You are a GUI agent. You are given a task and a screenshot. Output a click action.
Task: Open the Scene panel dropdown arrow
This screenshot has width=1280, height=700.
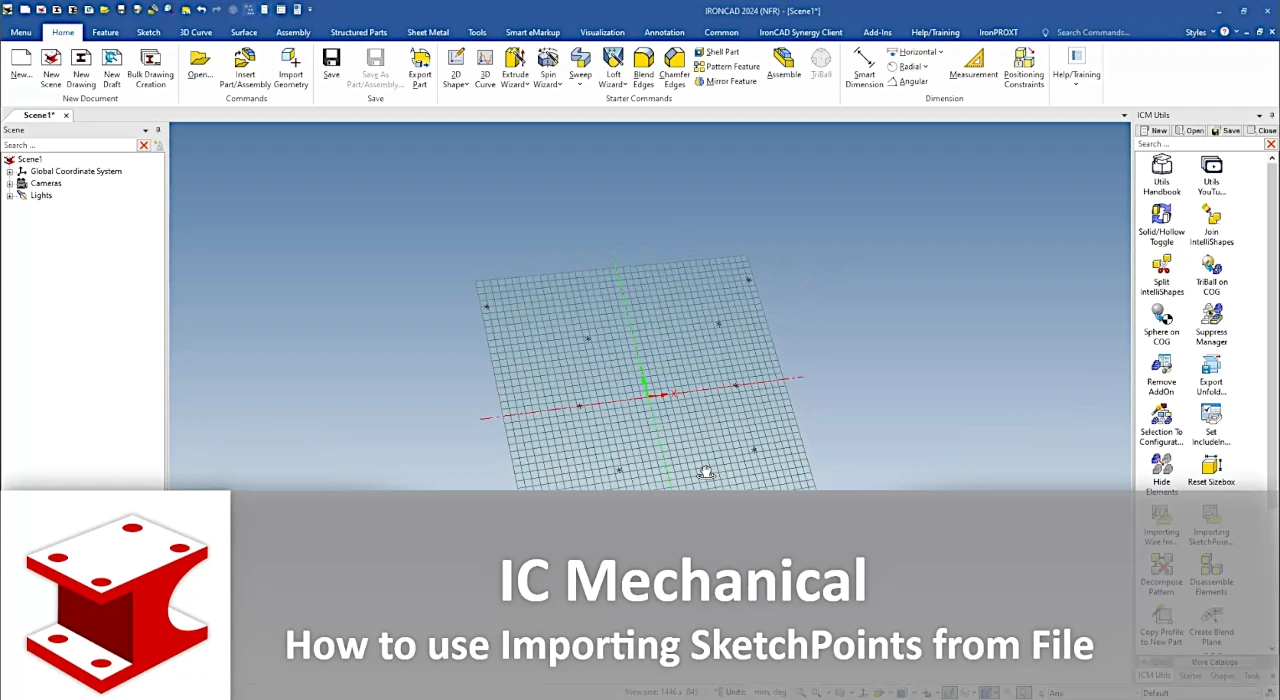(145, 130)
